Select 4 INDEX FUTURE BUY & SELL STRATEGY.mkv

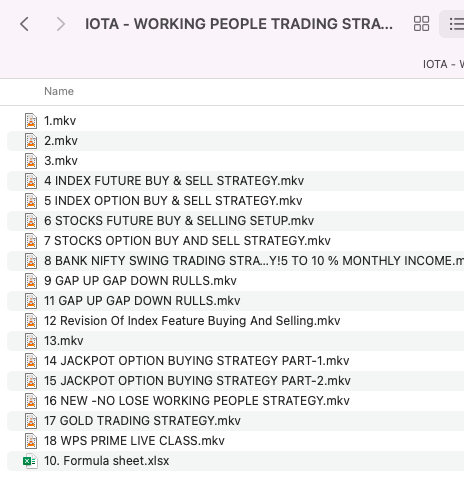coord(235,181)
